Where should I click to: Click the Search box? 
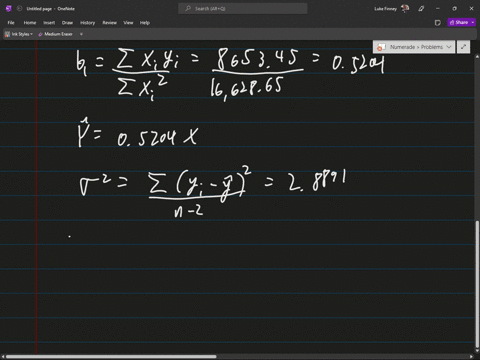tap(243, 9)
